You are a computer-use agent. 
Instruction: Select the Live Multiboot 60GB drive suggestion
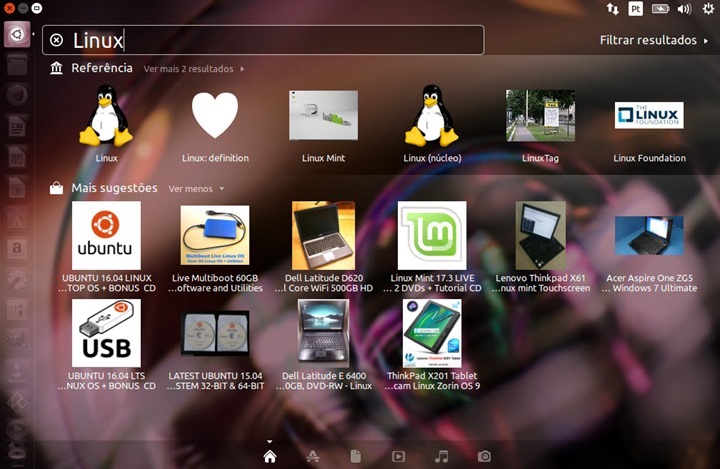pyautogui.click(x=215, y=235)
